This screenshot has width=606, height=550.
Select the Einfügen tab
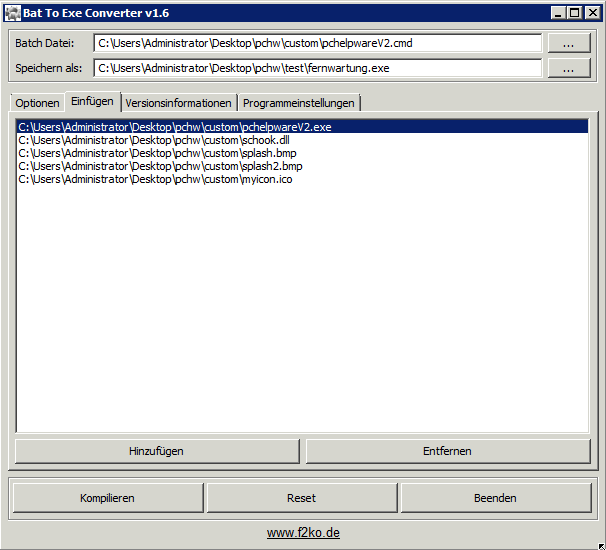92,102
